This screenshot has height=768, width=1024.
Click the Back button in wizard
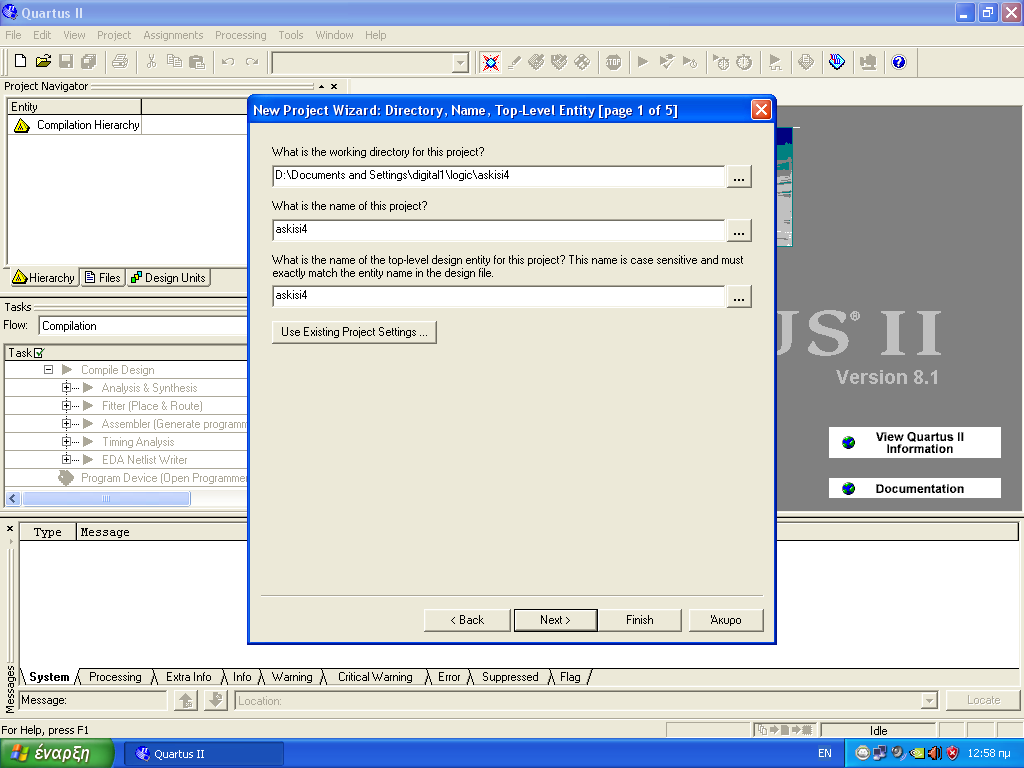(x=467, y=620)
